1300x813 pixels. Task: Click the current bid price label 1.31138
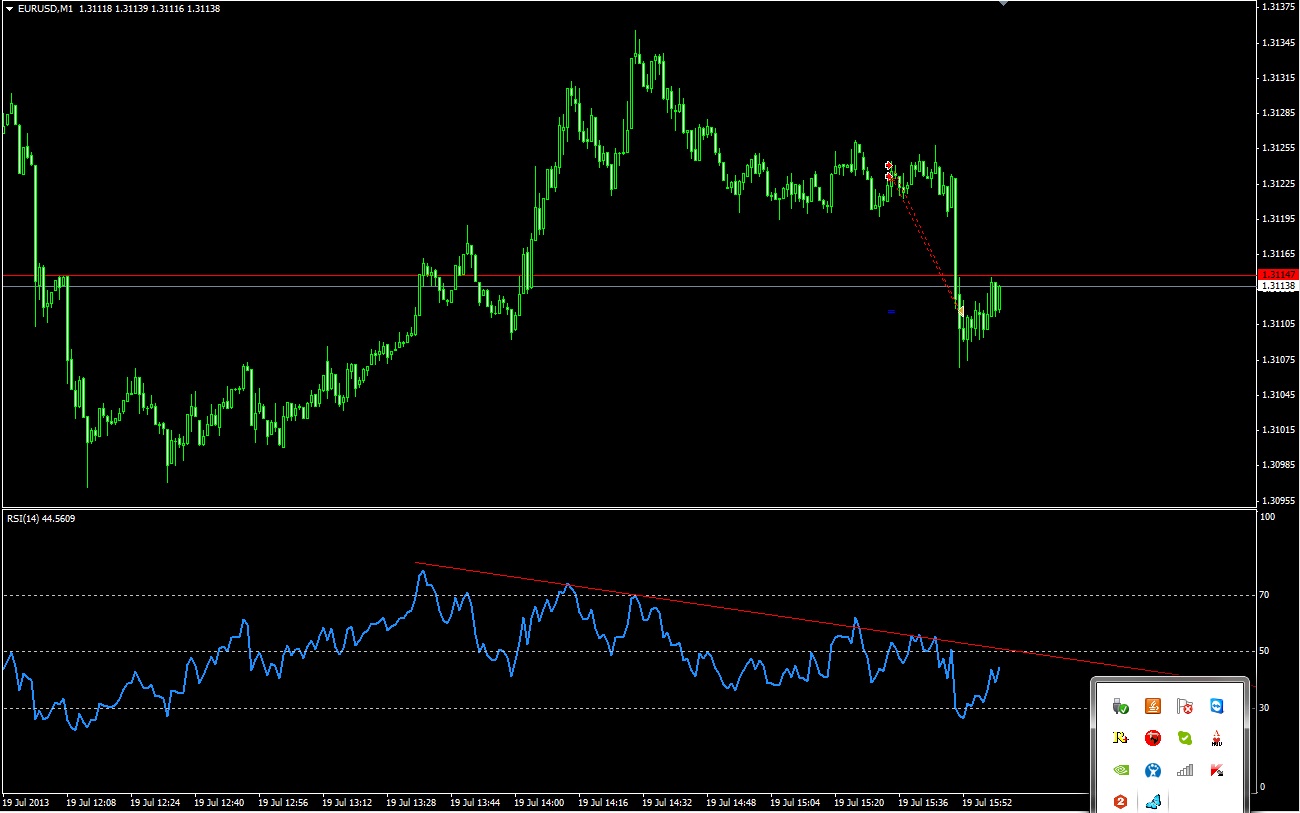coord(1278,286)
